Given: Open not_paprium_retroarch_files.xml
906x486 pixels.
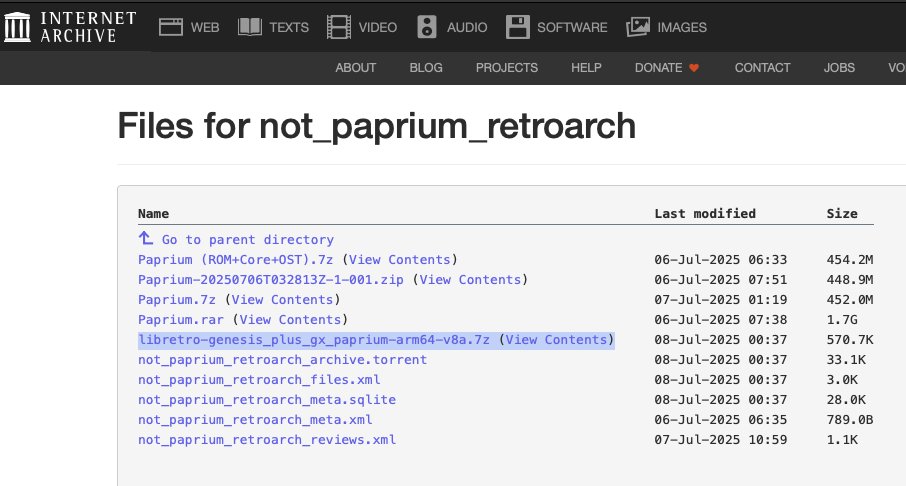Looking at the screenshot, I should pos(259,380).
